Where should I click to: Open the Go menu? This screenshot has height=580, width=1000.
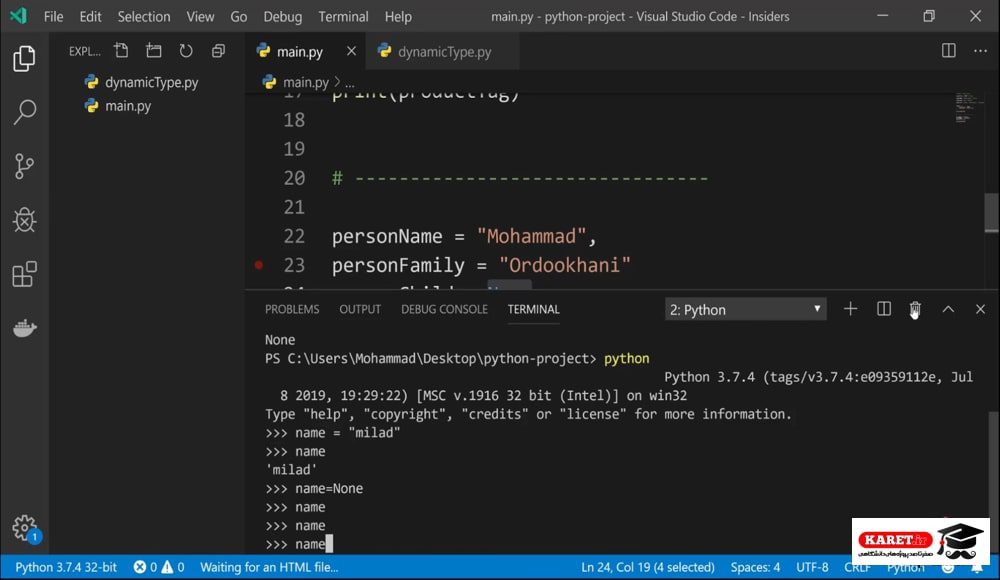(x=239, y=17)
